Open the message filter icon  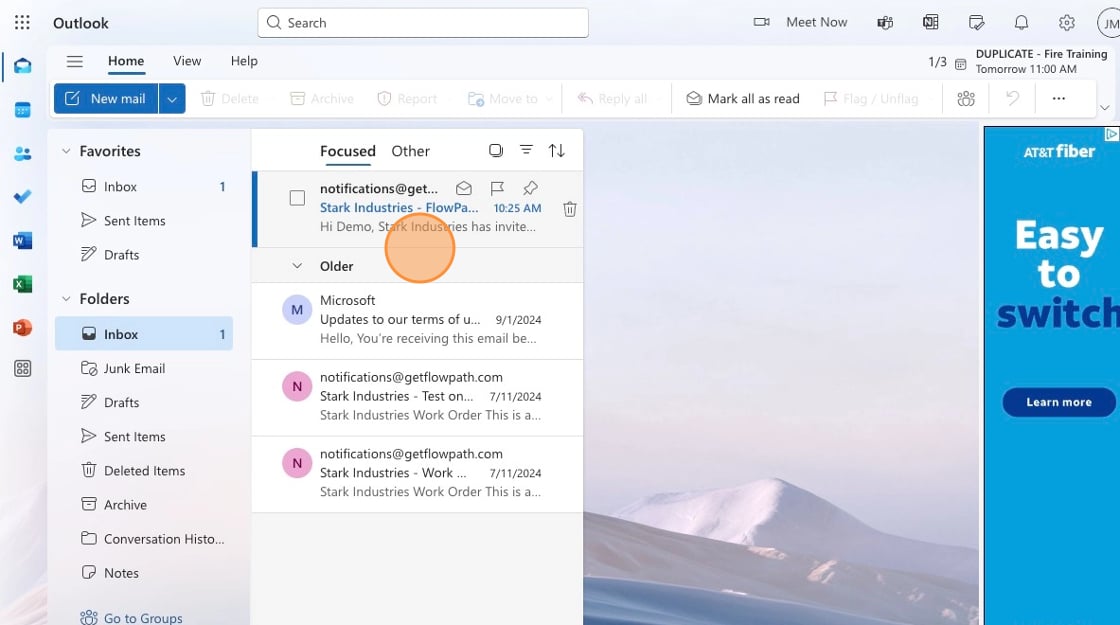pyautogui.click(x=526, y=150)
